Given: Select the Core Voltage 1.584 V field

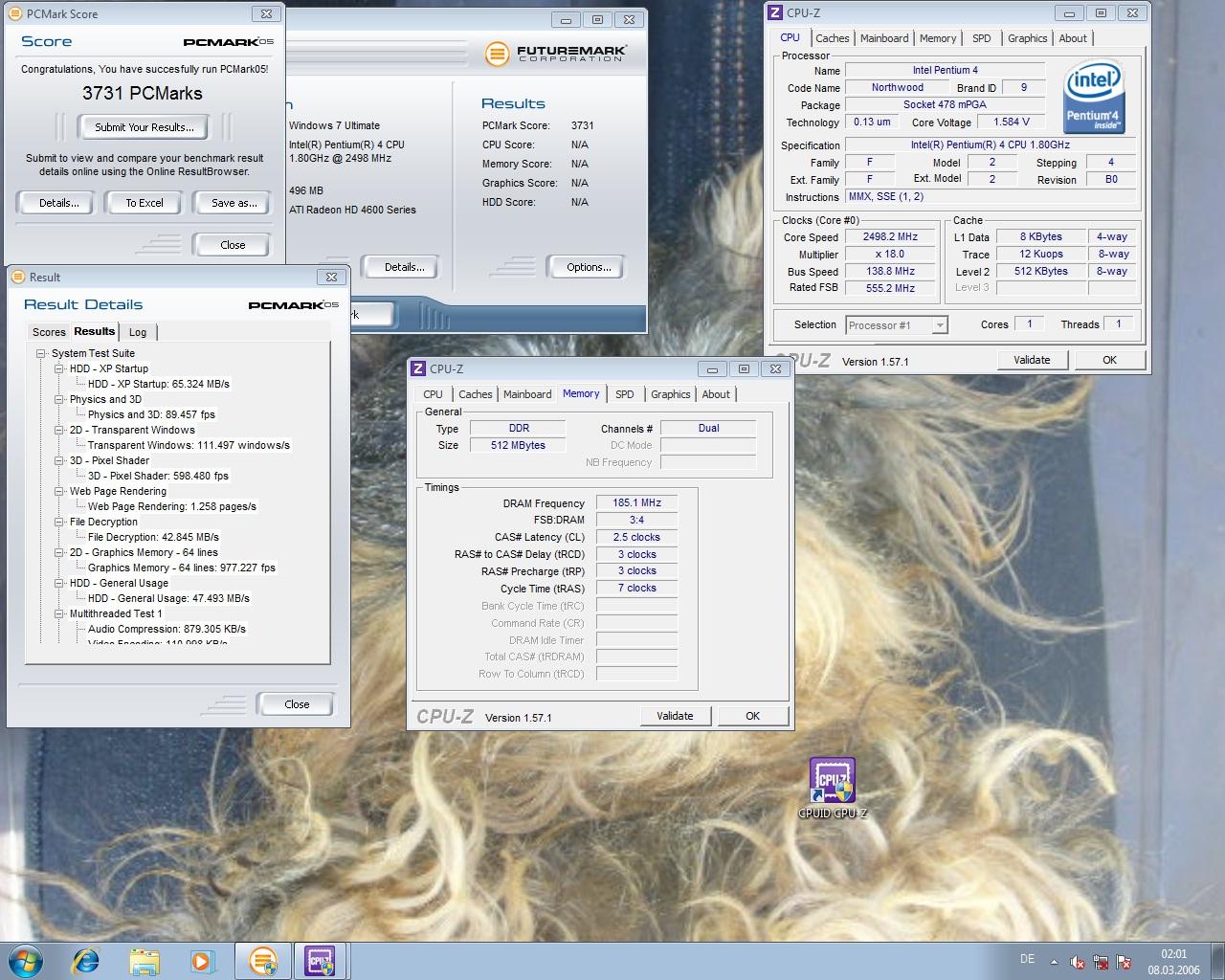Looking at the screenshot, I should pyautogui.click(x=1012, y=122).
